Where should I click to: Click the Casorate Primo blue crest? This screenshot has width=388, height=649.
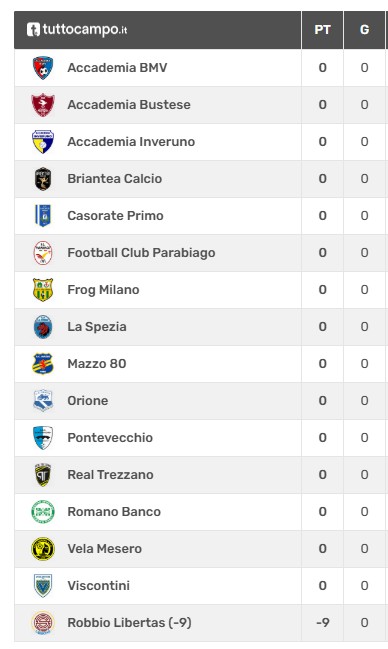coord(43,216)
